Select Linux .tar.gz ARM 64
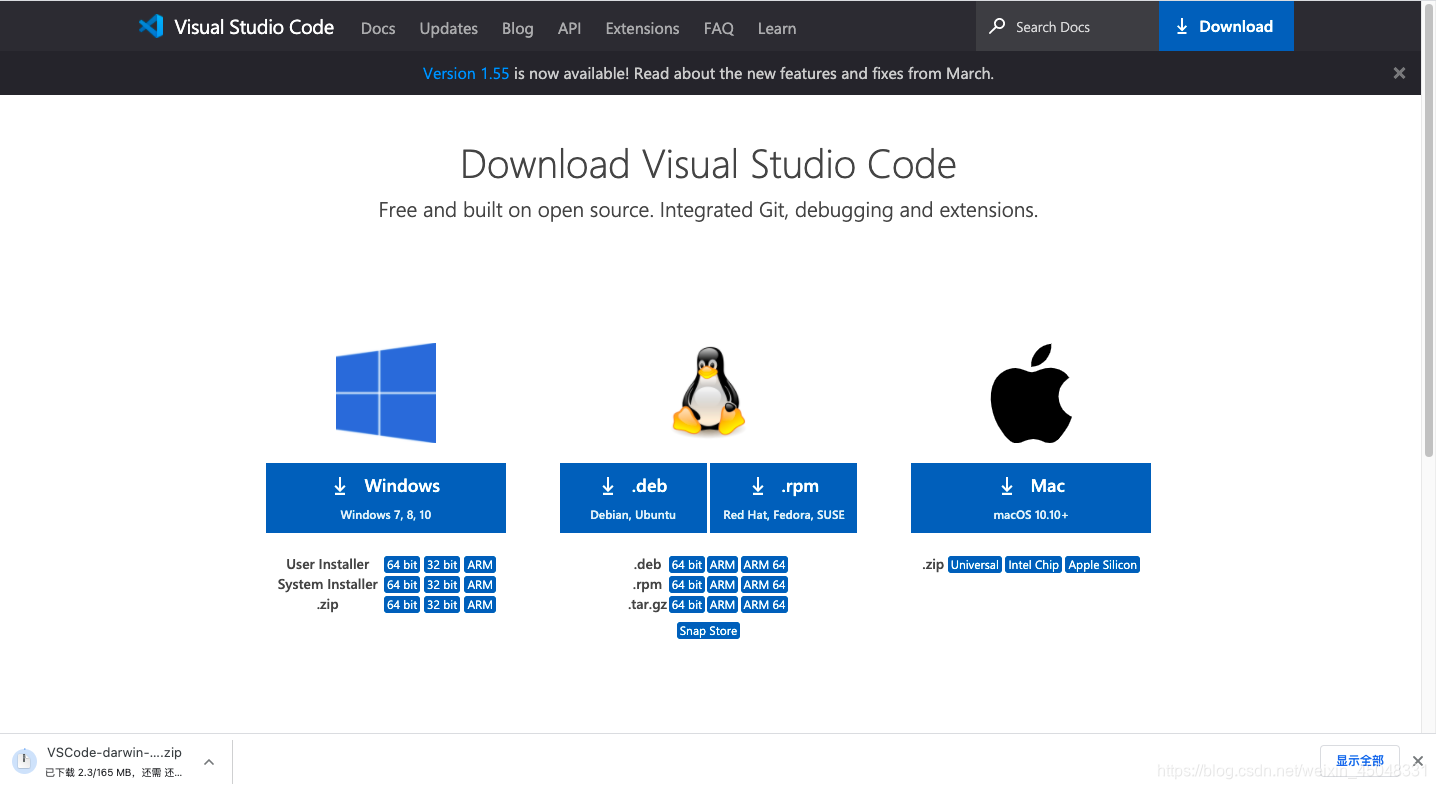 765,605
